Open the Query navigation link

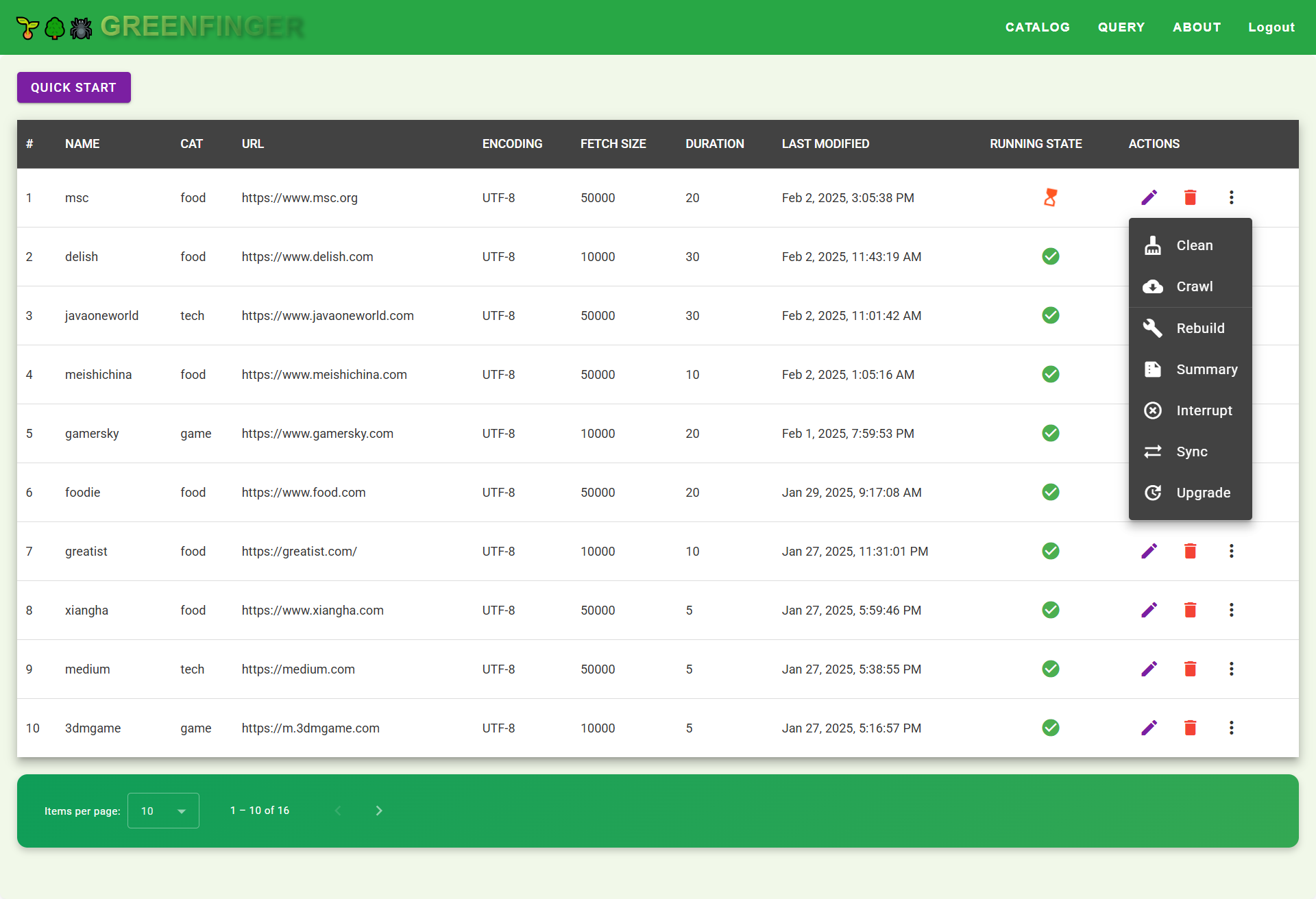pos(1121,27)
